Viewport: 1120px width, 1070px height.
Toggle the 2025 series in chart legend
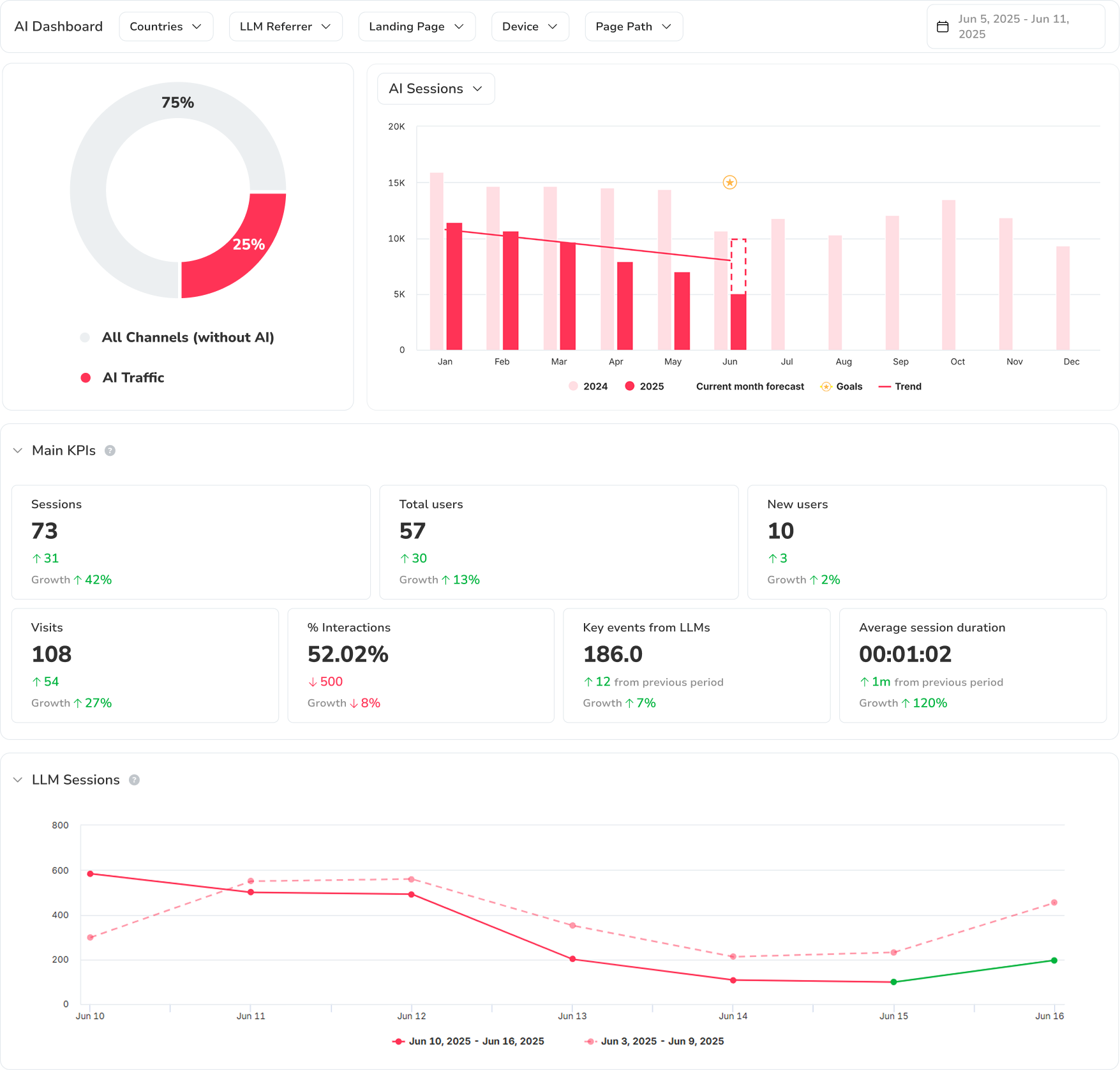(x=644, y=387)
